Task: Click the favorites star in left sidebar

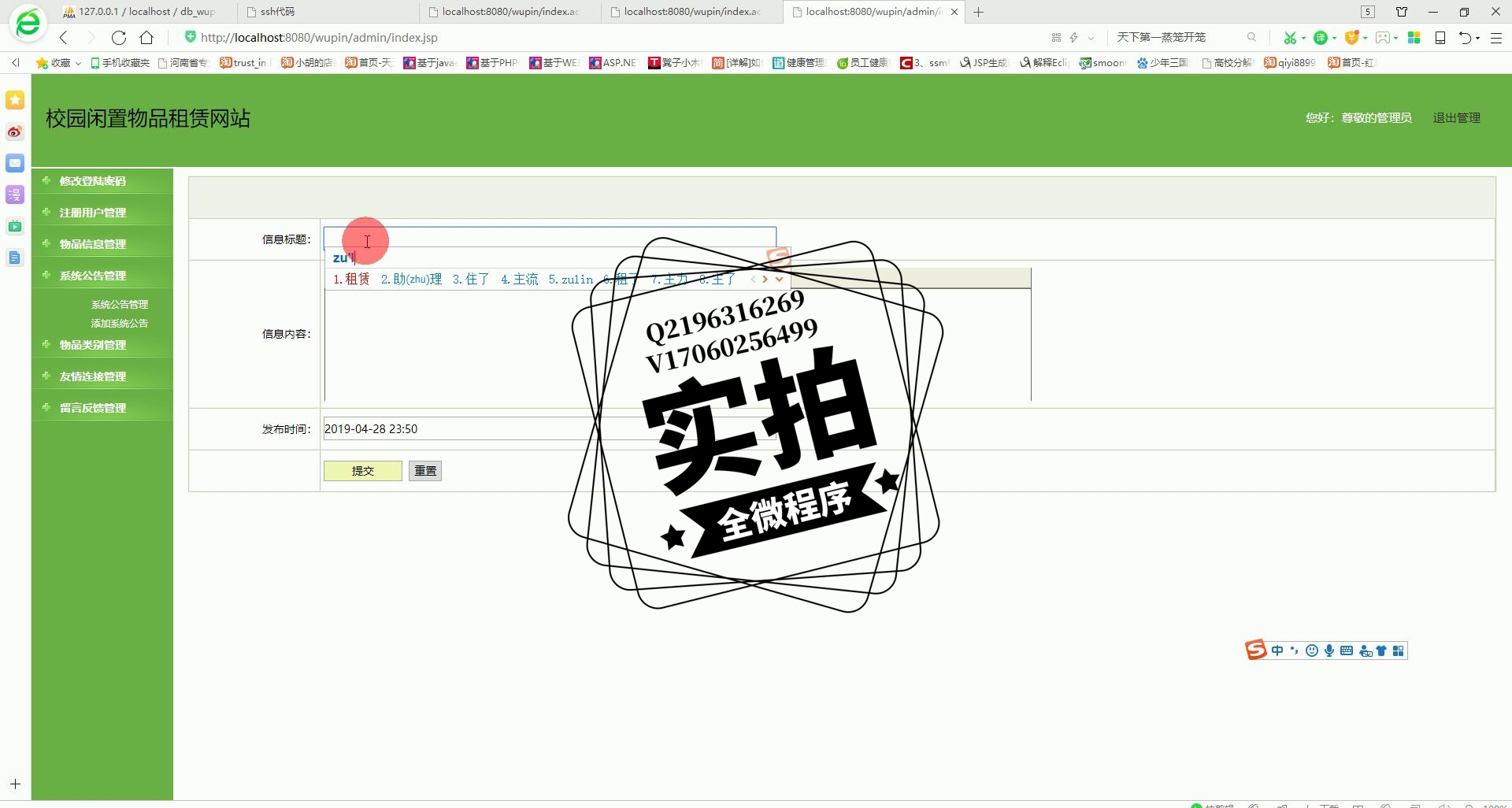Action: click(x=15, y=100)
